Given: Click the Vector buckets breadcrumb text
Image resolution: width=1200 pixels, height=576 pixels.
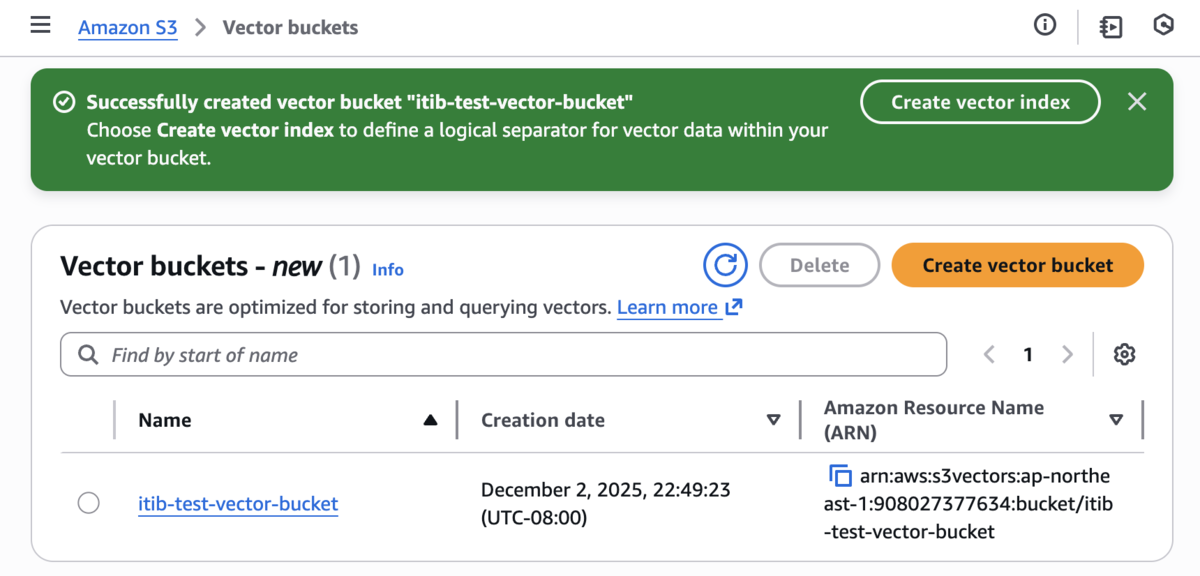Looking at the screenshot, I should 290,27.
